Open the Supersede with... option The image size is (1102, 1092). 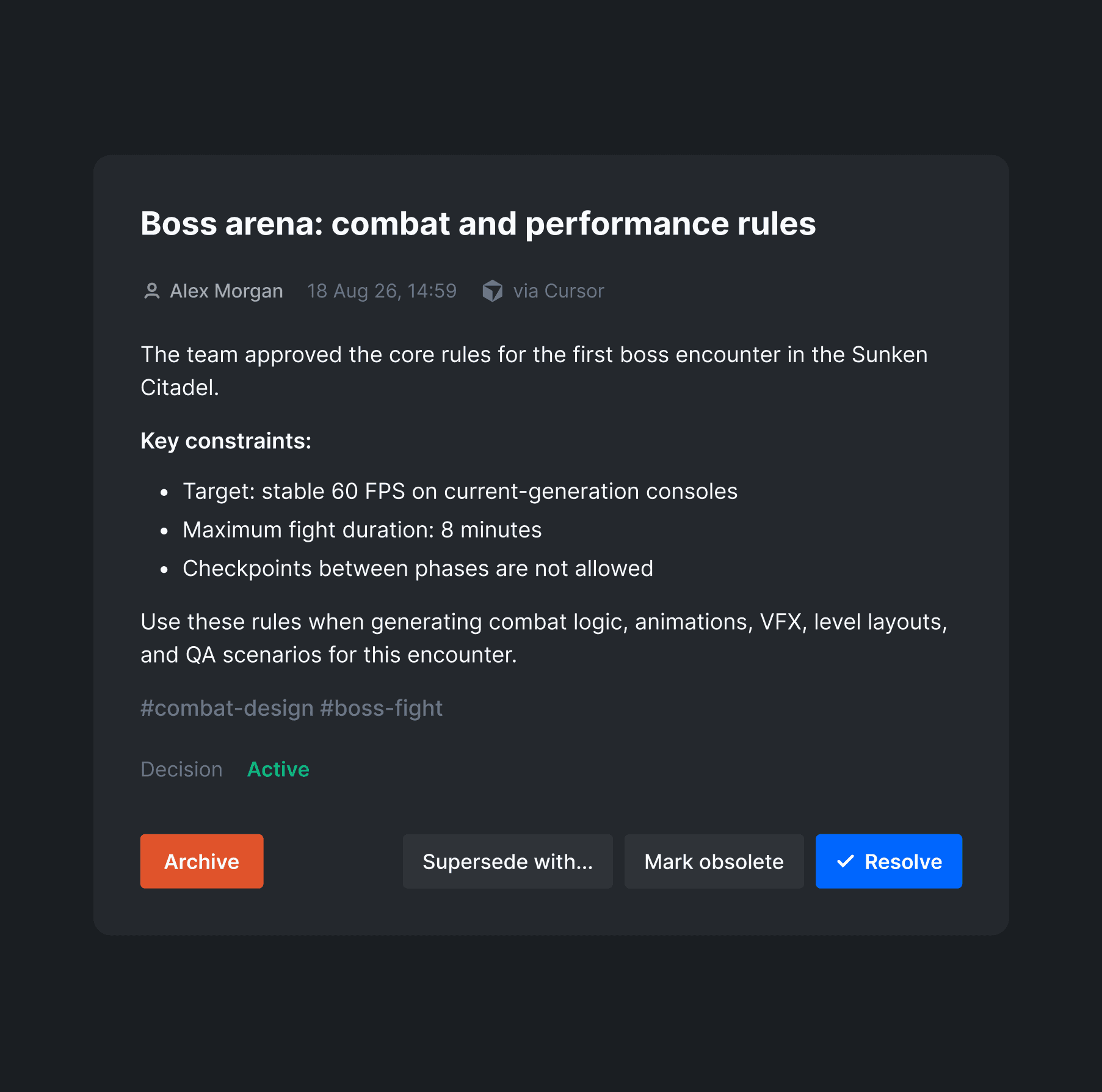click(x=508, y=861)
